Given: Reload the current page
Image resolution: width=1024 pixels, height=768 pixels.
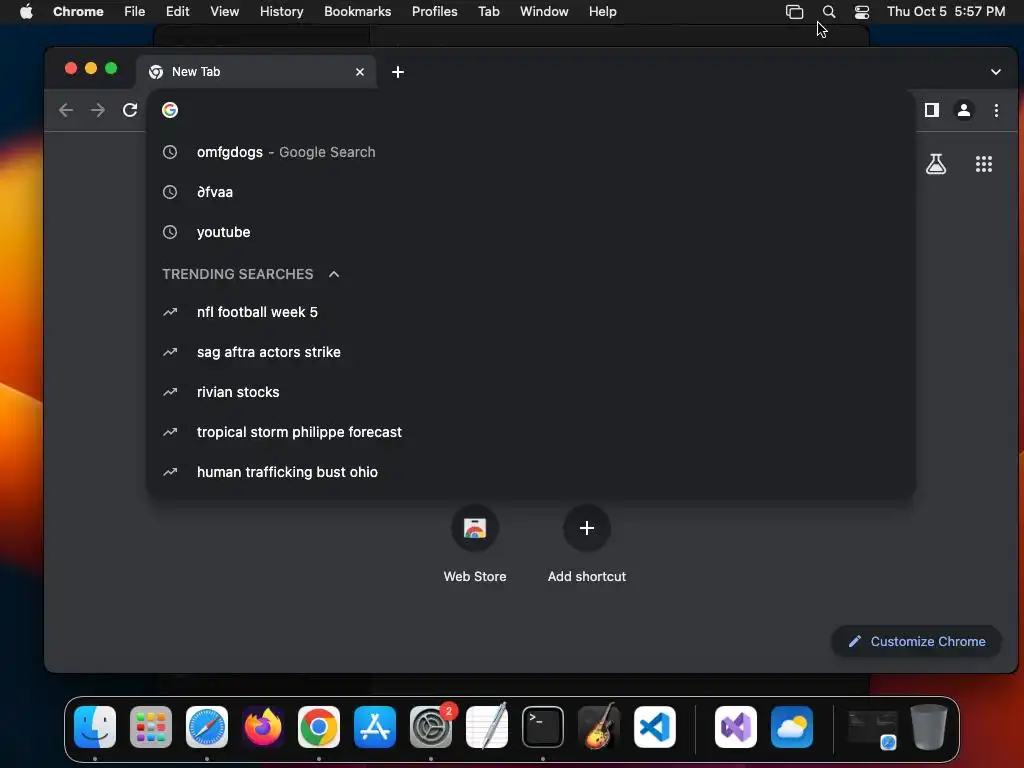Looking at the screenshot, I should [x=130, y=110].
